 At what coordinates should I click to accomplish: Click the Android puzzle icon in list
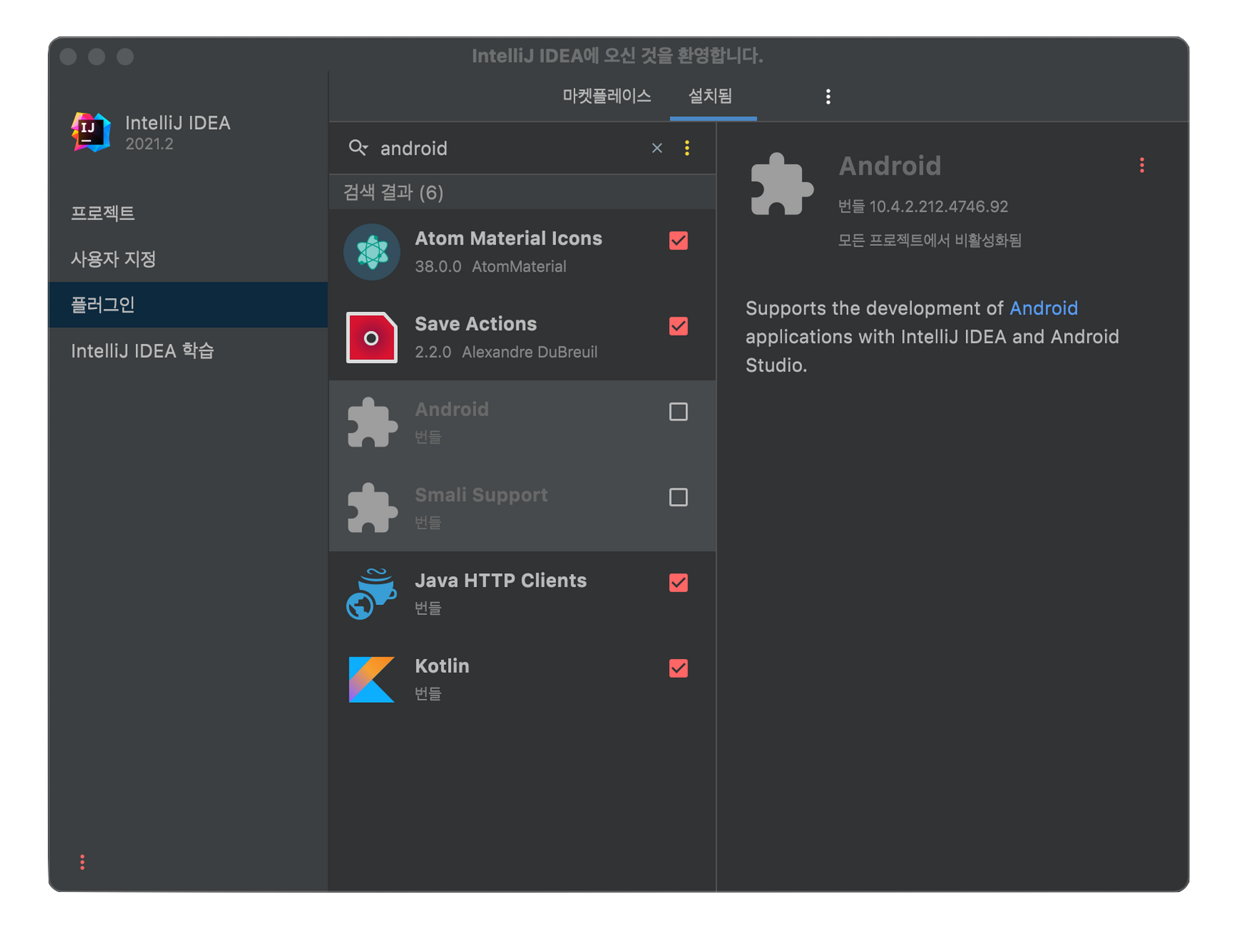(x=372, y=423)
